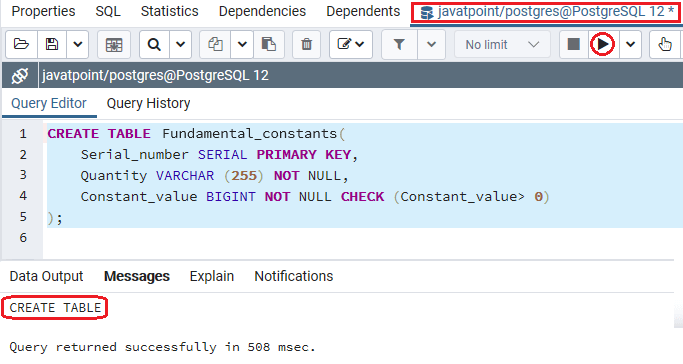The width and height of the screenshot is (683, 364).
Task: Execute query with the play button
Action: pyautogui.click(x=603, y=44)
